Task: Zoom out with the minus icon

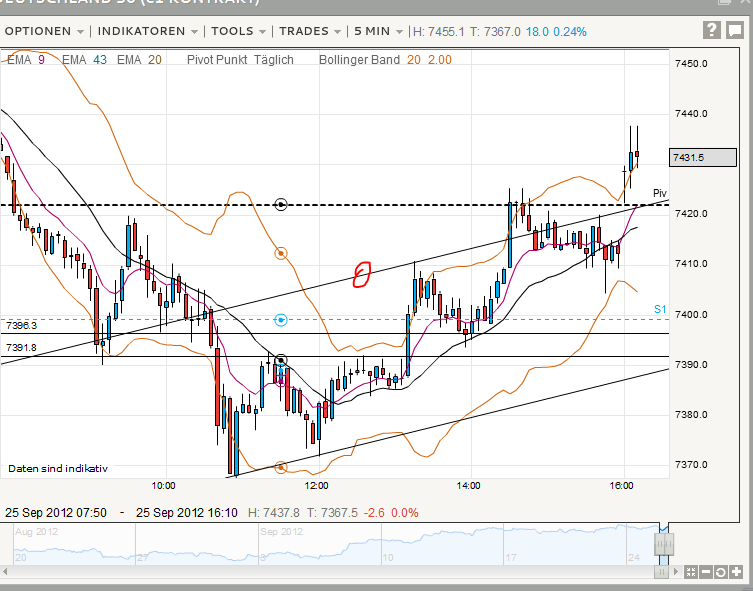Action: point(706,572)
